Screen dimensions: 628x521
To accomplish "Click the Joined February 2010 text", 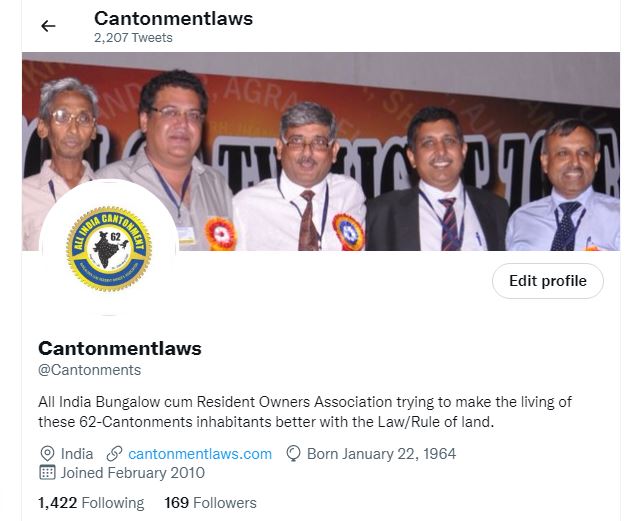I will coord(133,473).
